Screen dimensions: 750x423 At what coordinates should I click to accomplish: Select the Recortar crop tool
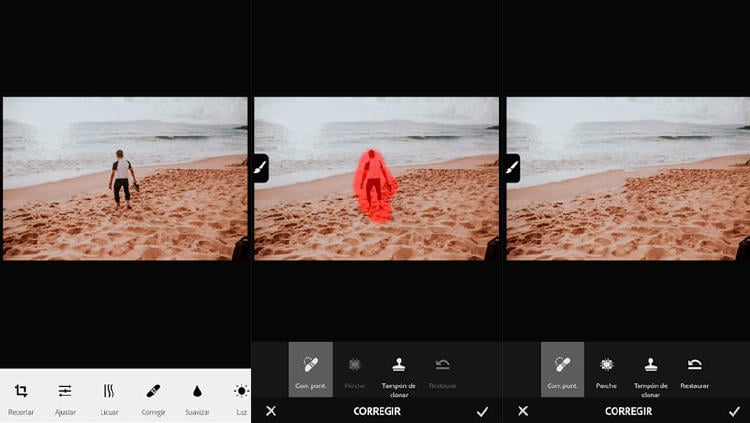coord(21,392)
